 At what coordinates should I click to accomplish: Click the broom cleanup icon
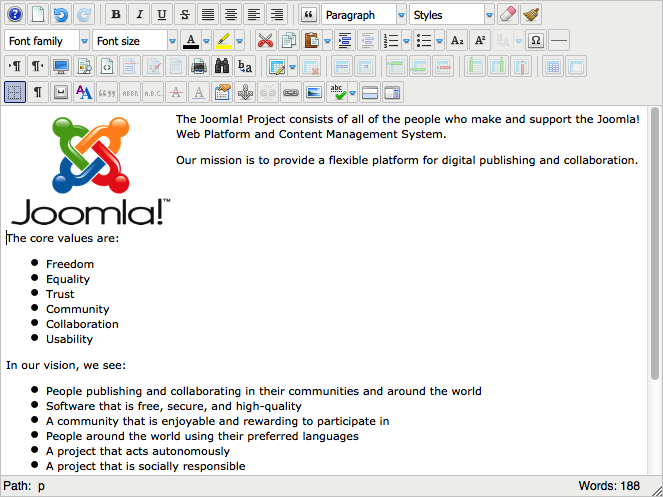[532, 15]
